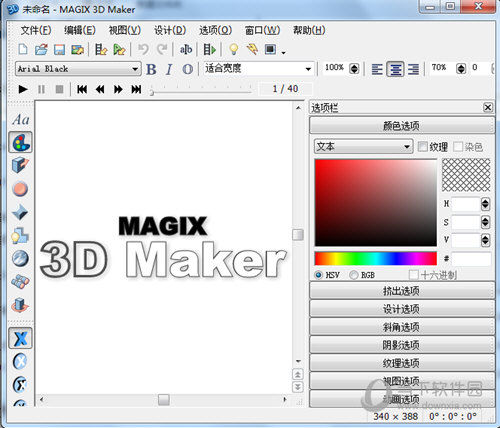Toggle Outline O text formatting
Screen dimensions: 500x428
(x=188, y=69)
